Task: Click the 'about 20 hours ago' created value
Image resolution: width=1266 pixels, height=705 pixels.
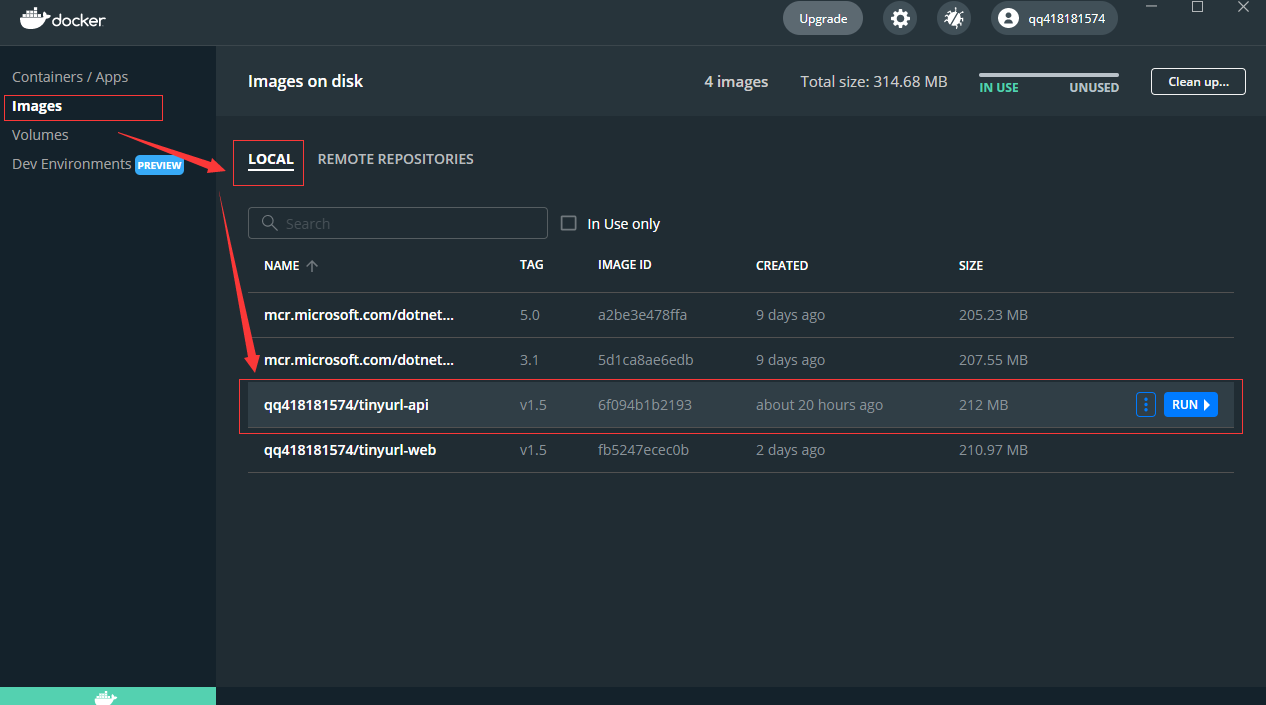Action: click(819, 405)
